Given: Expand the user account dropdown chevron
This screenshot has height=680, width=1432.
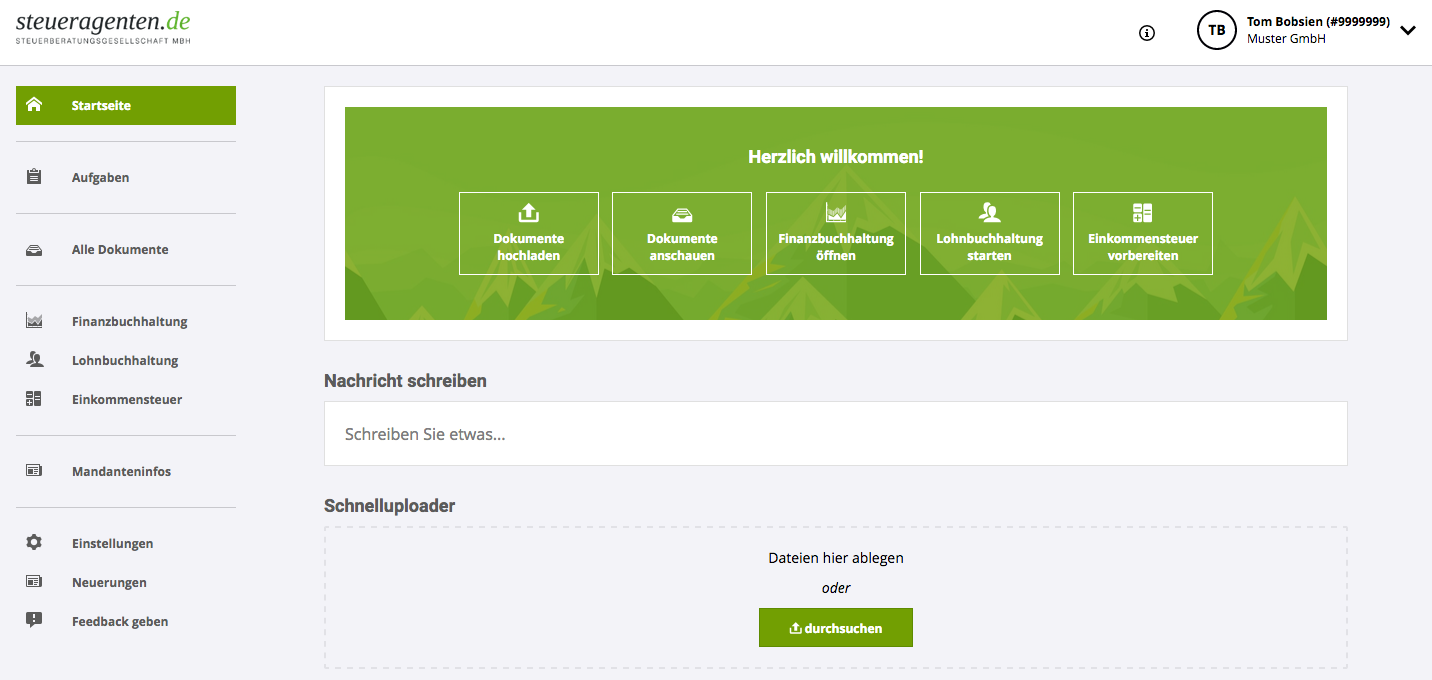Looking at the screenshot, I should [1408, 30].
